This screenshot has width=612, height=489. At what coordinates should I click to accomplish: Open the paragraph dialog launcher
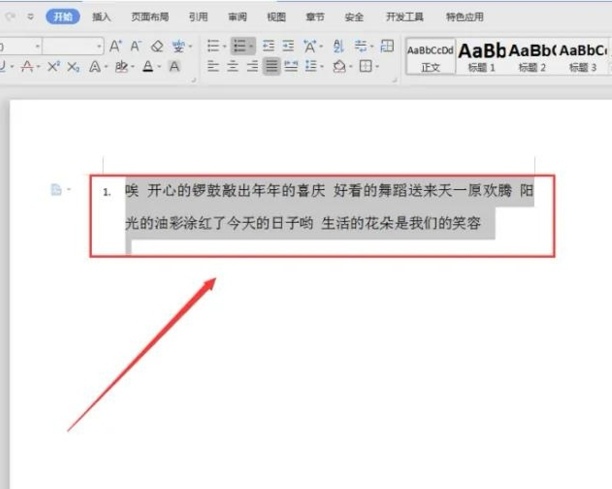click(394, 80)
